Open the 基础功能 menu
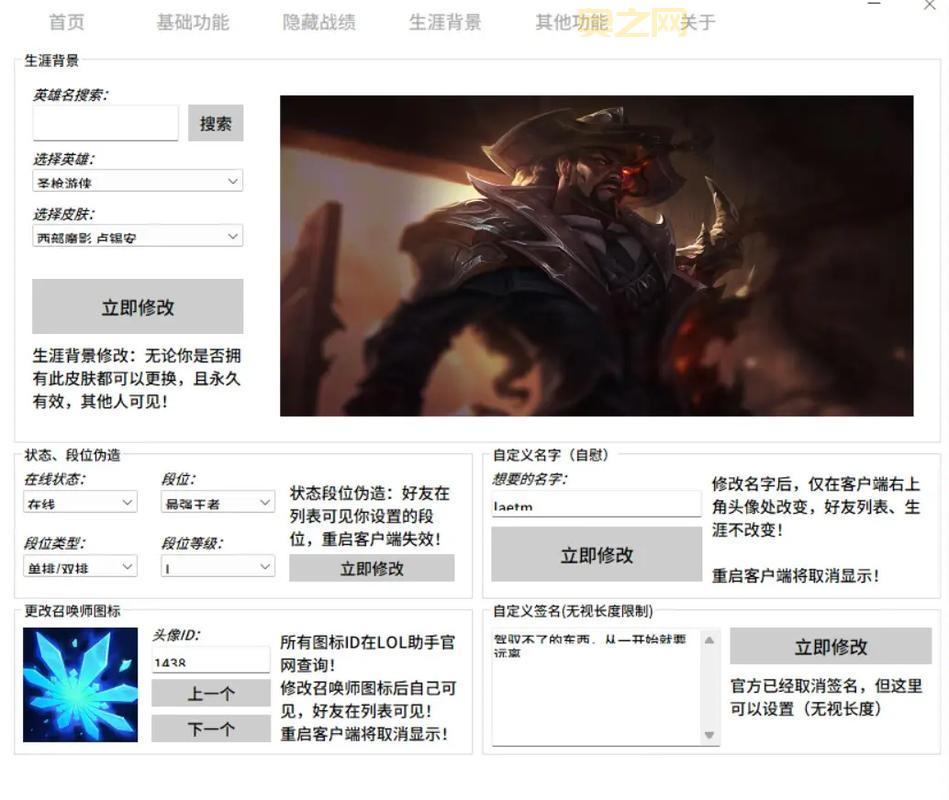Viewport: 949px width, 800px height. coord(193,22)
